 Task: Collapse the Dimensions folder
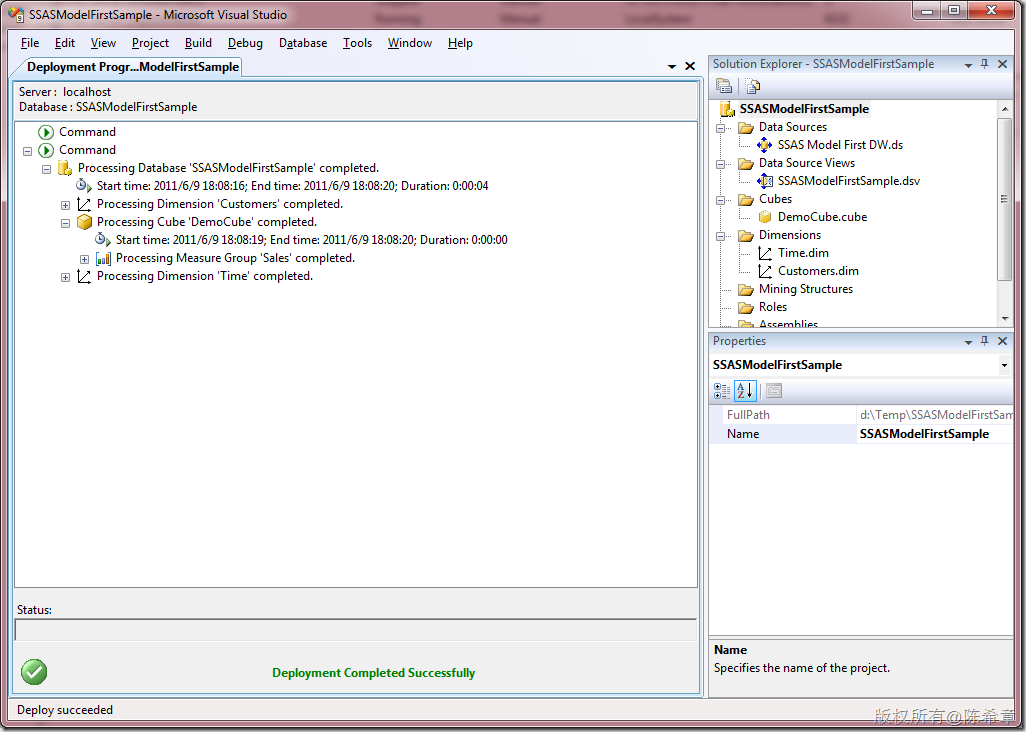click(720, 235)
